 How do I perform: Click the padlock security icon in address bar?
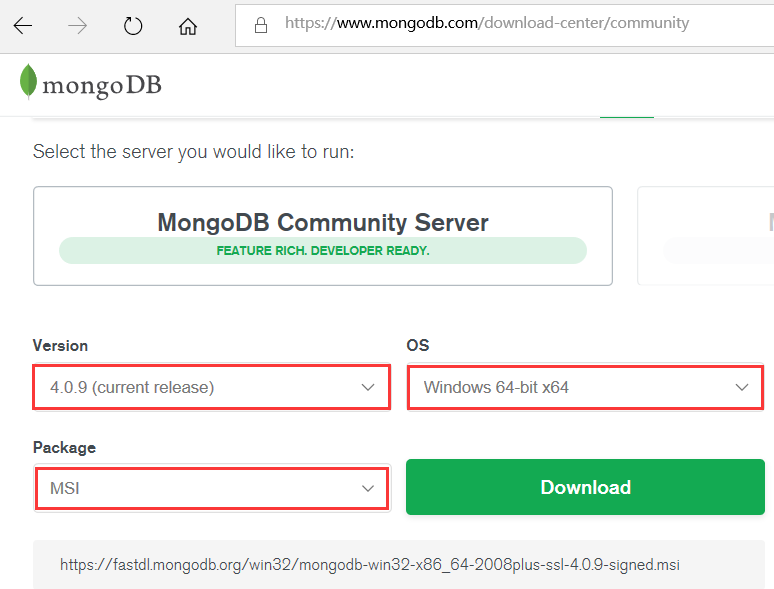click(261, 25)
